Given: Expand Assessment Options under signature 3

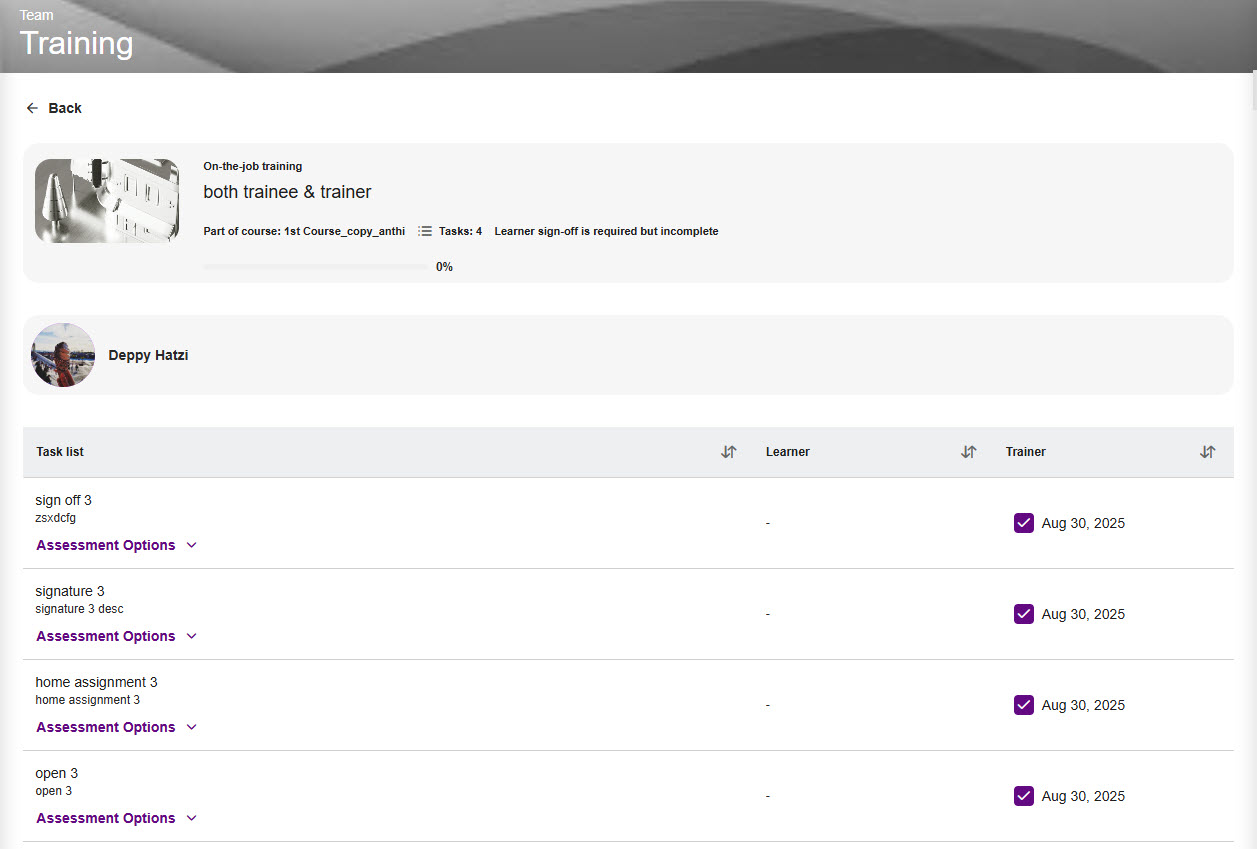Looking at the screenshot, I should pos(117,636).
